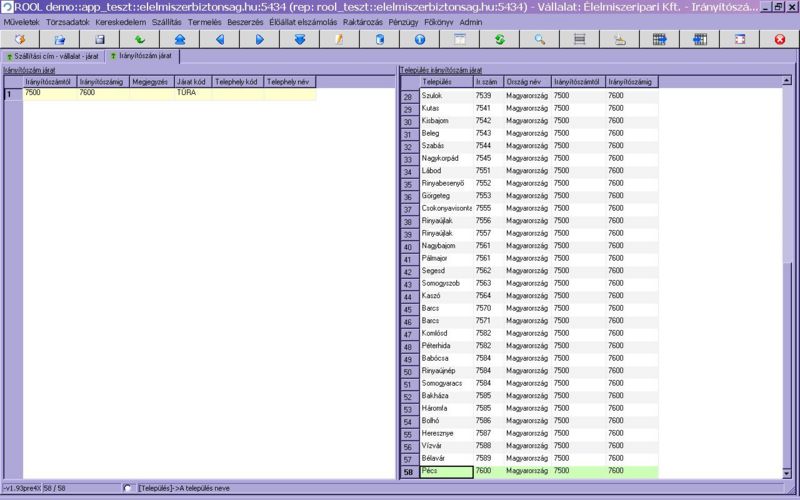Click the blue info circle icon
Screen dimensions: 800x500
click(x=420, y=40)
